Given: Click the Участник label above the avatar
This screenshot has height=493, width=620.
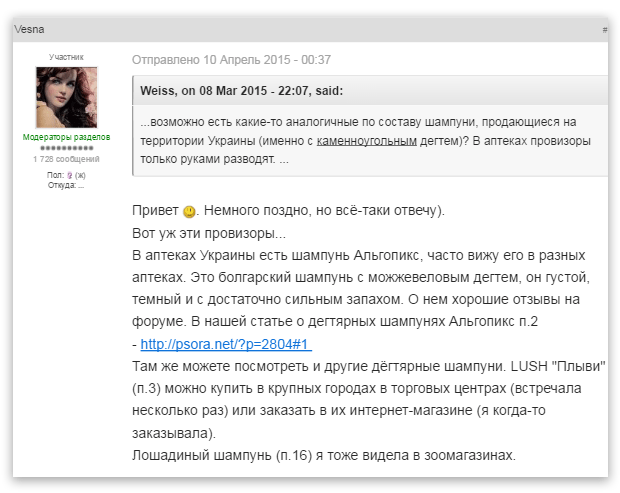Looking at the screenshot, I should (x=66, y=58).
